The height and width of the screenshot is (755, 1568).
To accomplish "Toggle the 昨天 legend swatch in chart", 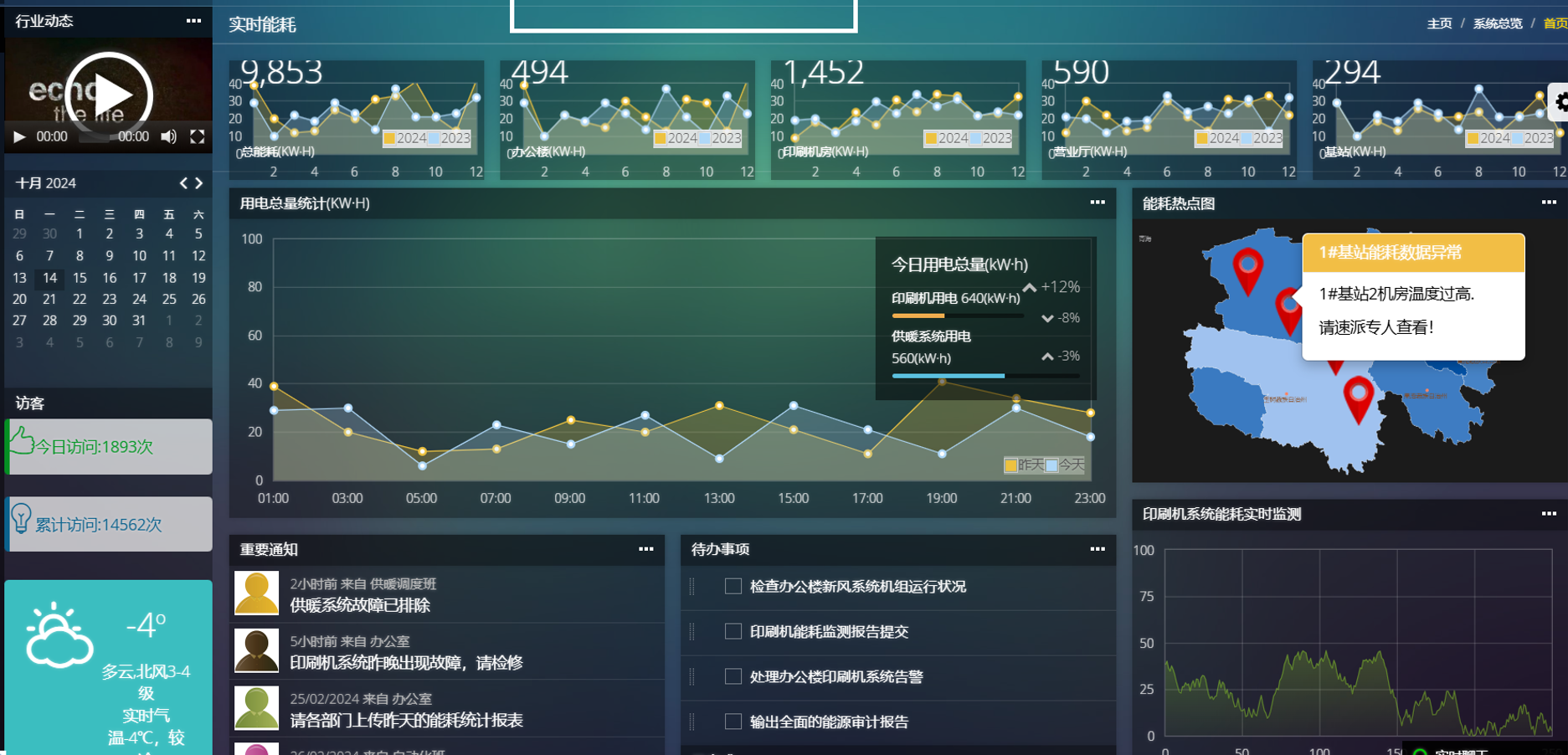I will click(1010, 465).
